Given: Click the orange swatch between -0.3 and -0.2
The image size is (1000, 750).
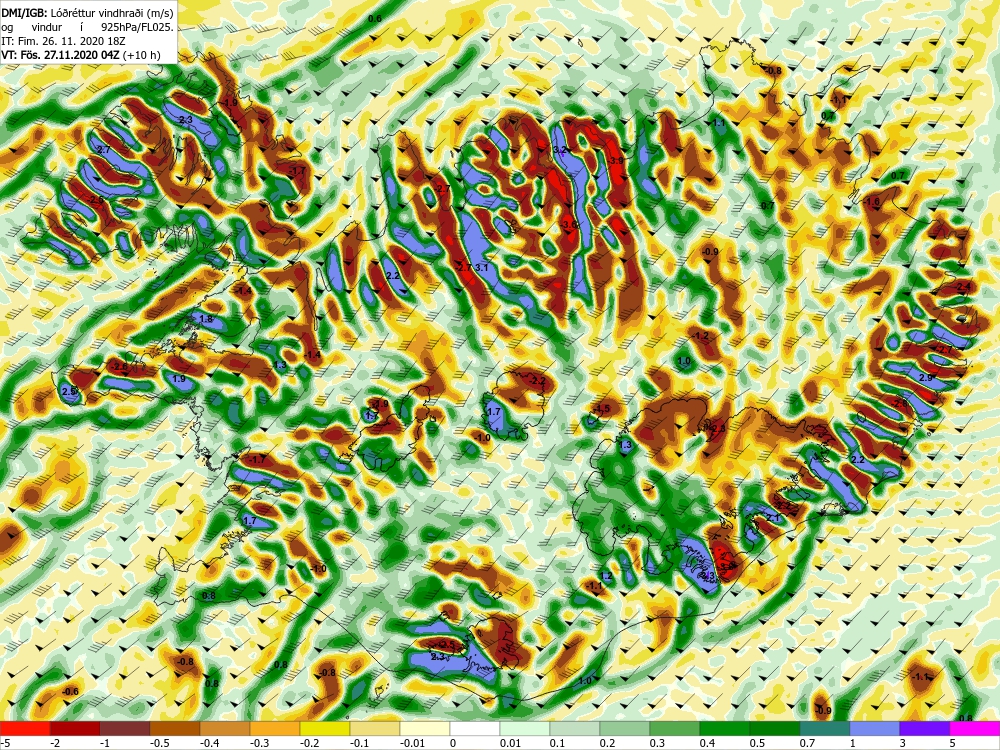Looking at the screenshot, I should click(x=275, y=728).
